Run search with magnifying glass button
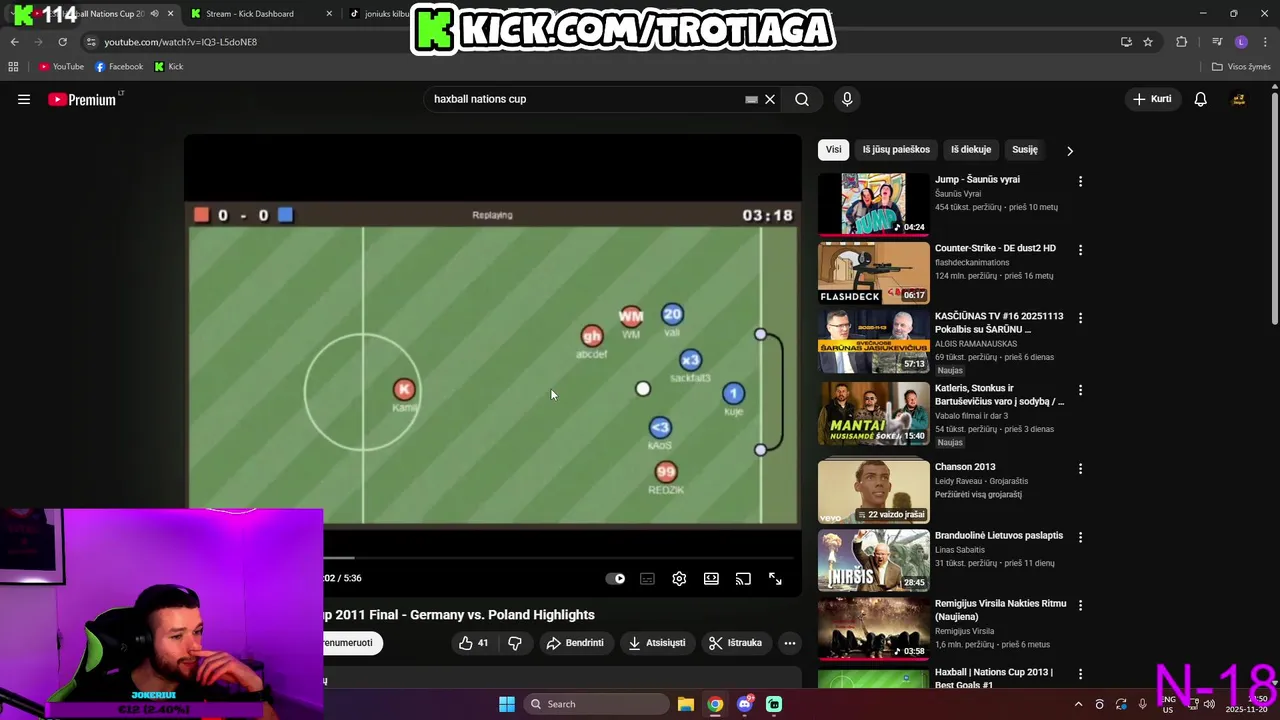Image resolution: width=1280 pixels, height=720 pixels. (802, 99)
